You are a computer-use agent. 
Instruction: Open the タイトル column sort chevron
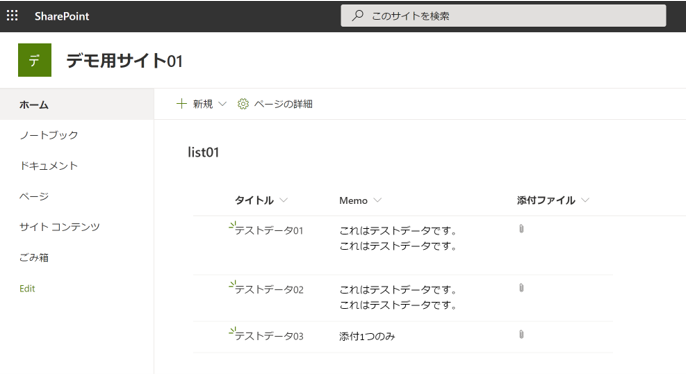pyautogui.click(x=284, y=200)
